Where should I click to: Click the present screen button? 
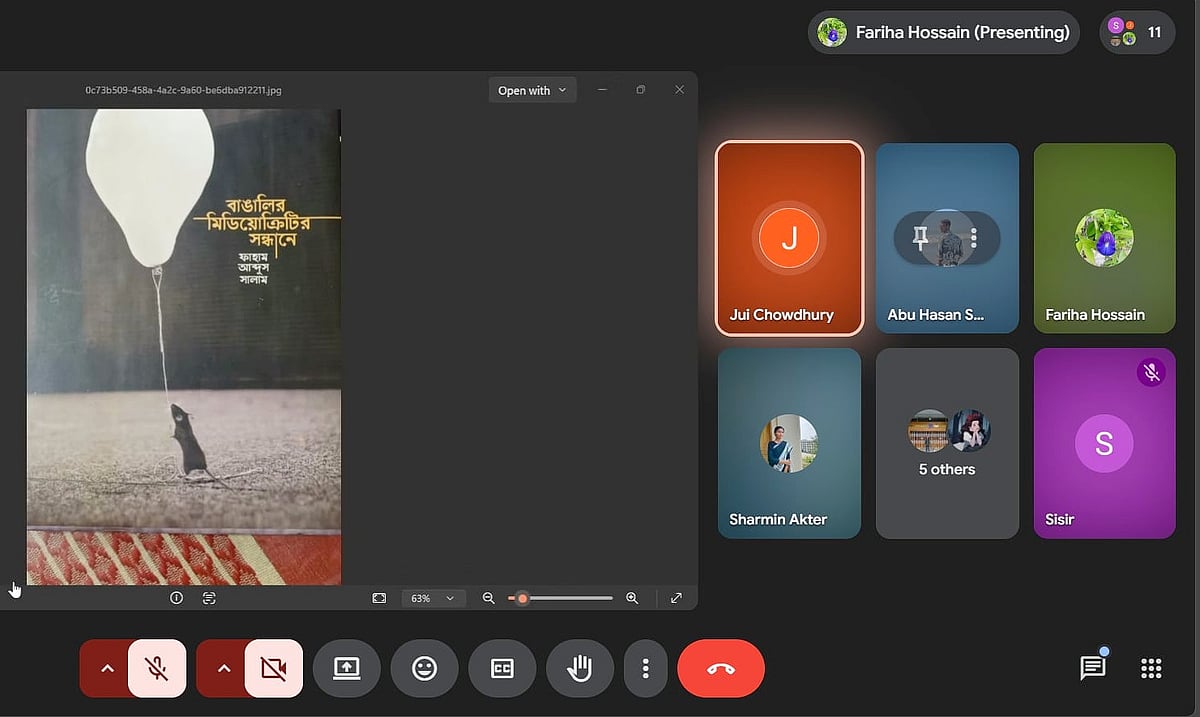[347, 668]
